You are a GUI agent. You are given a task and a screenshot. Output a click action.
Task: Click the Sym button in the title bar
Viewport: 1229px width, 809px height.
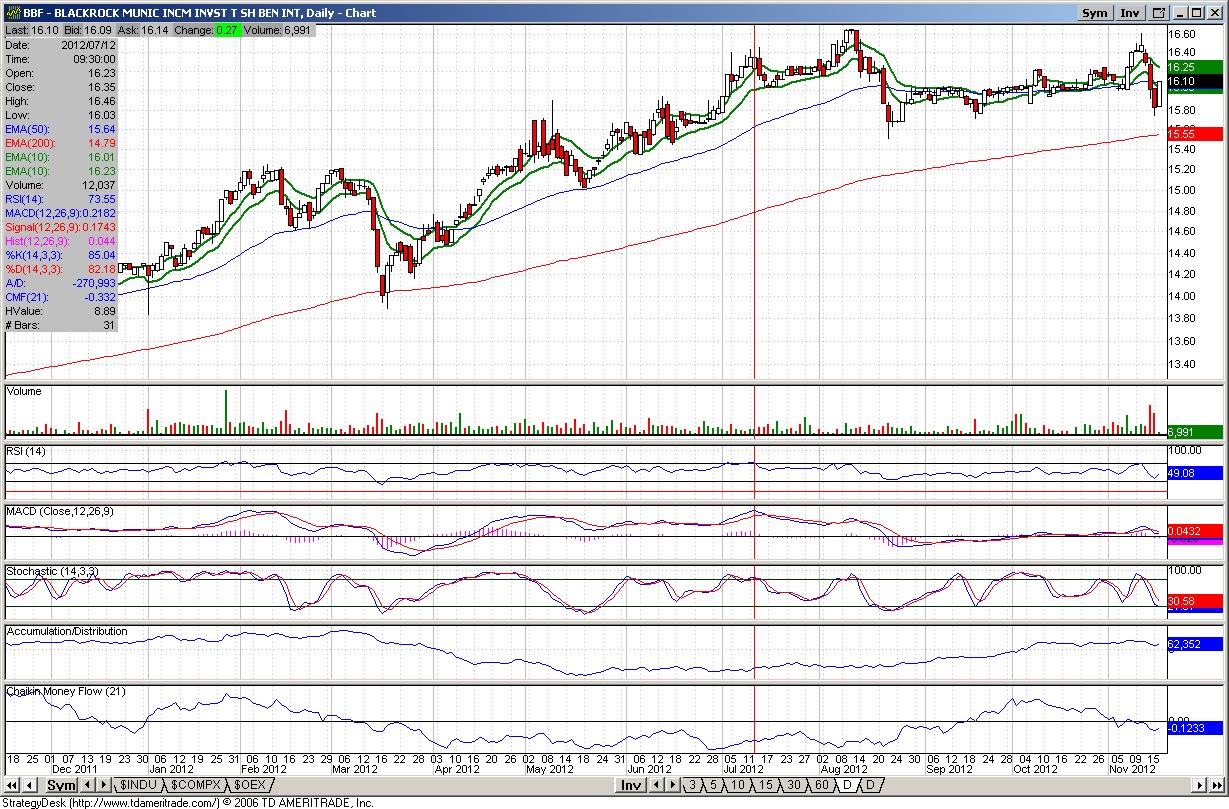point(1095,13)
